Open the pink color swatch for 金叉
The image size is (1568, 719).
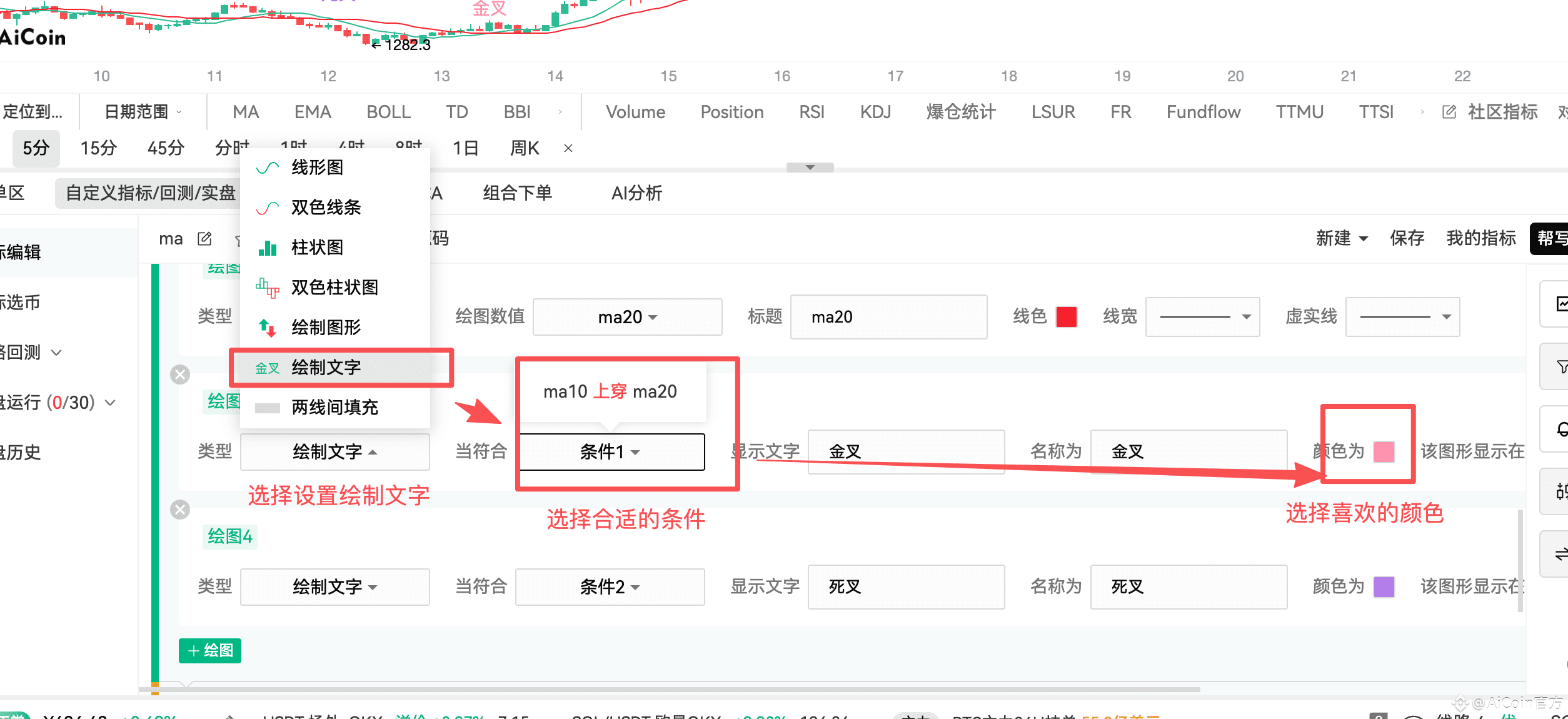pyautogui.click(x=1384, y=451)
